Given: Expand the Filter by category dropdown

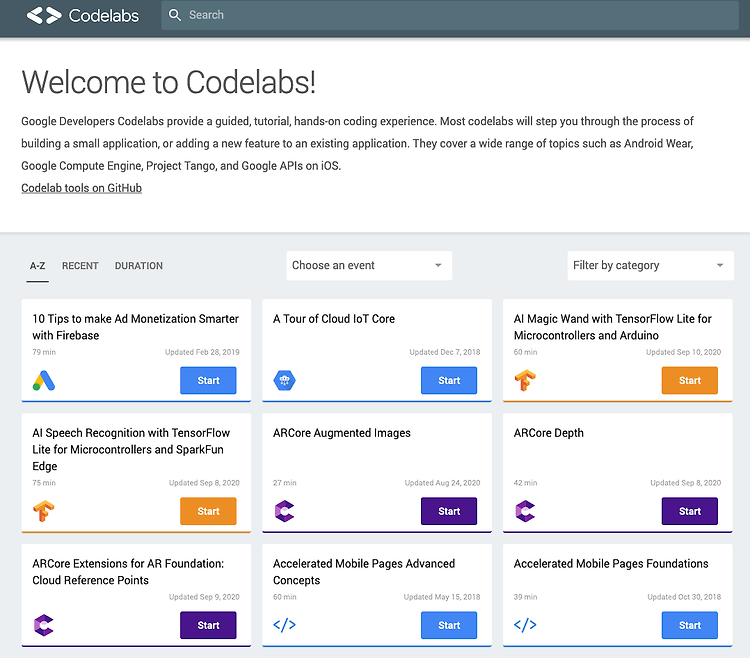Looking at the screenshot, I should point(651,265).
